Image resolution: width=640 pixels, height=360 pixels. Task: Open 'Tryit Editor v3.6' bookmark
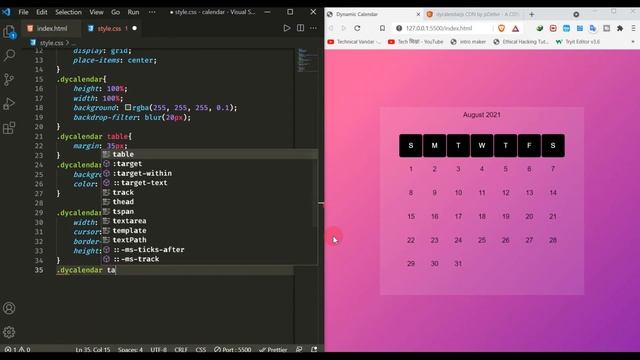pyautogui.click(x=578, y=42)
